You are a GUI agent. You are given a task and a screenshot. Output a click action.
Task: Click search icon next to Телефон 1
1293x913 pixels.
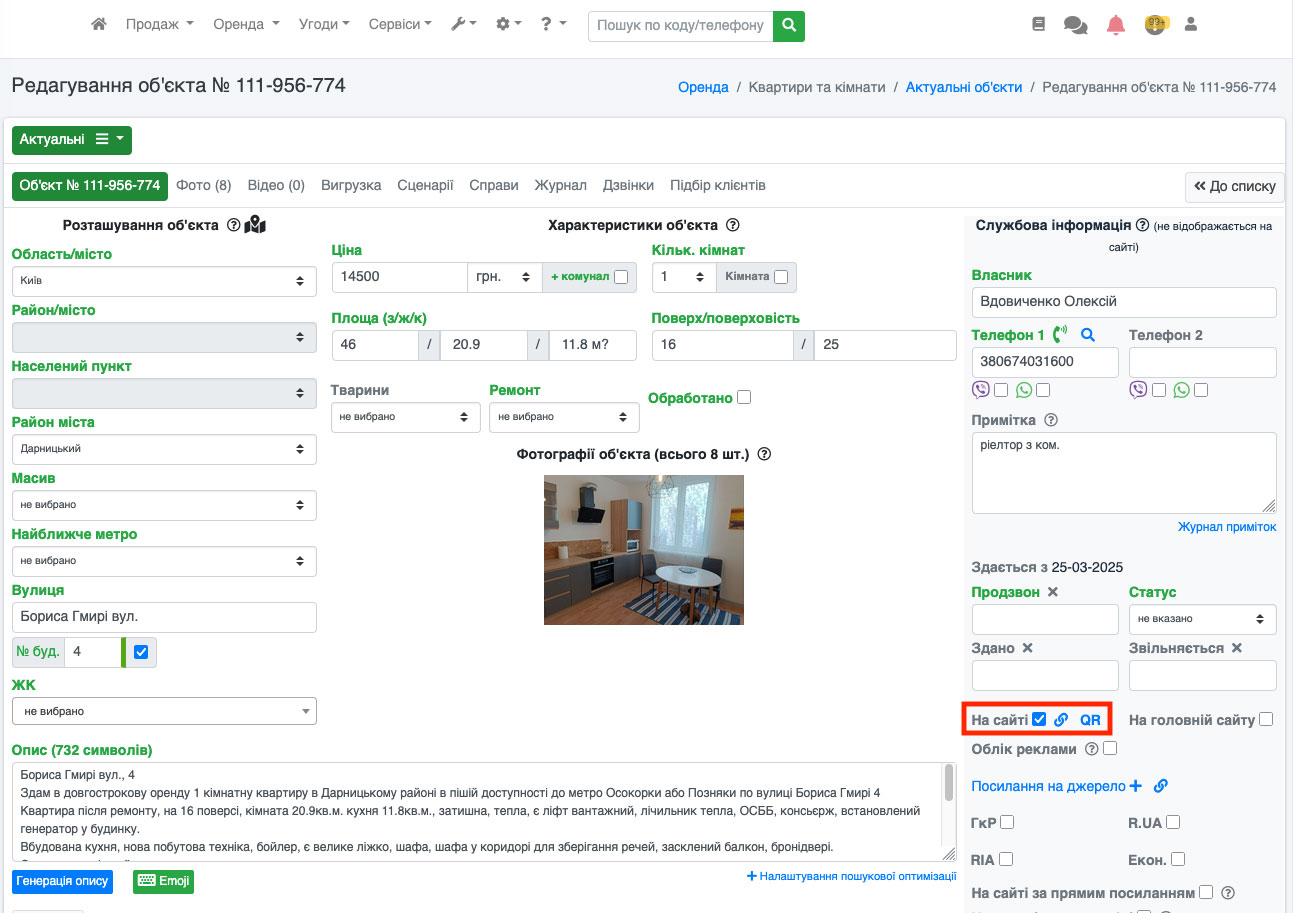click(1088, 335)
